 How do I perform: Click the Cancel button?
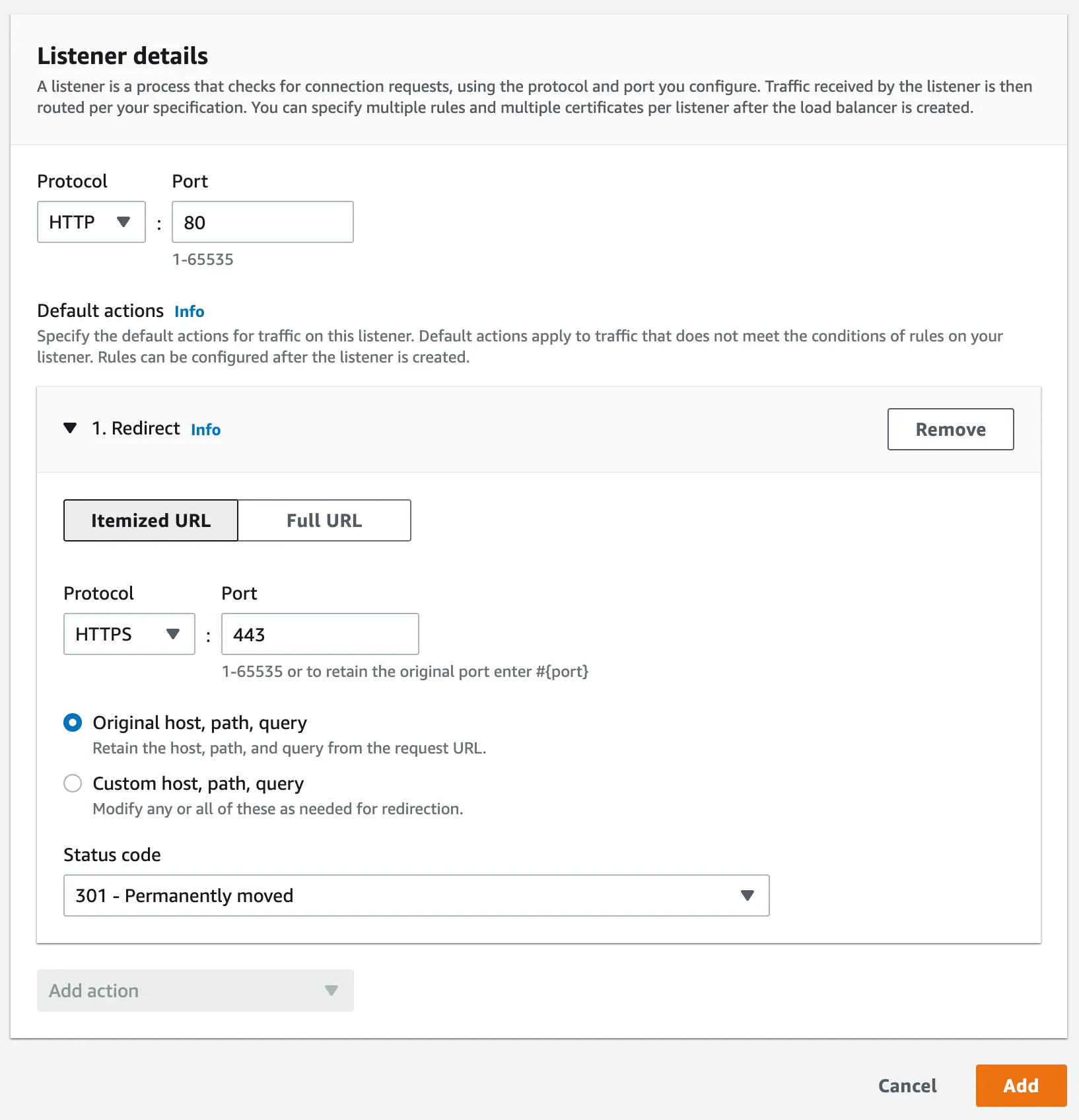pos(907,1086)
